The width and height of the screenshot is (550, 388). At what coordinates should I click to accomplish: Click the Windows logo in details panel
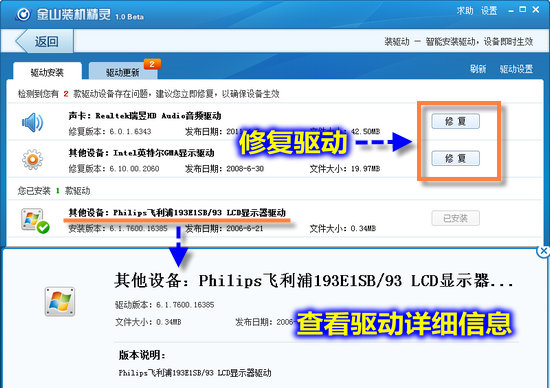coord(60,302)
